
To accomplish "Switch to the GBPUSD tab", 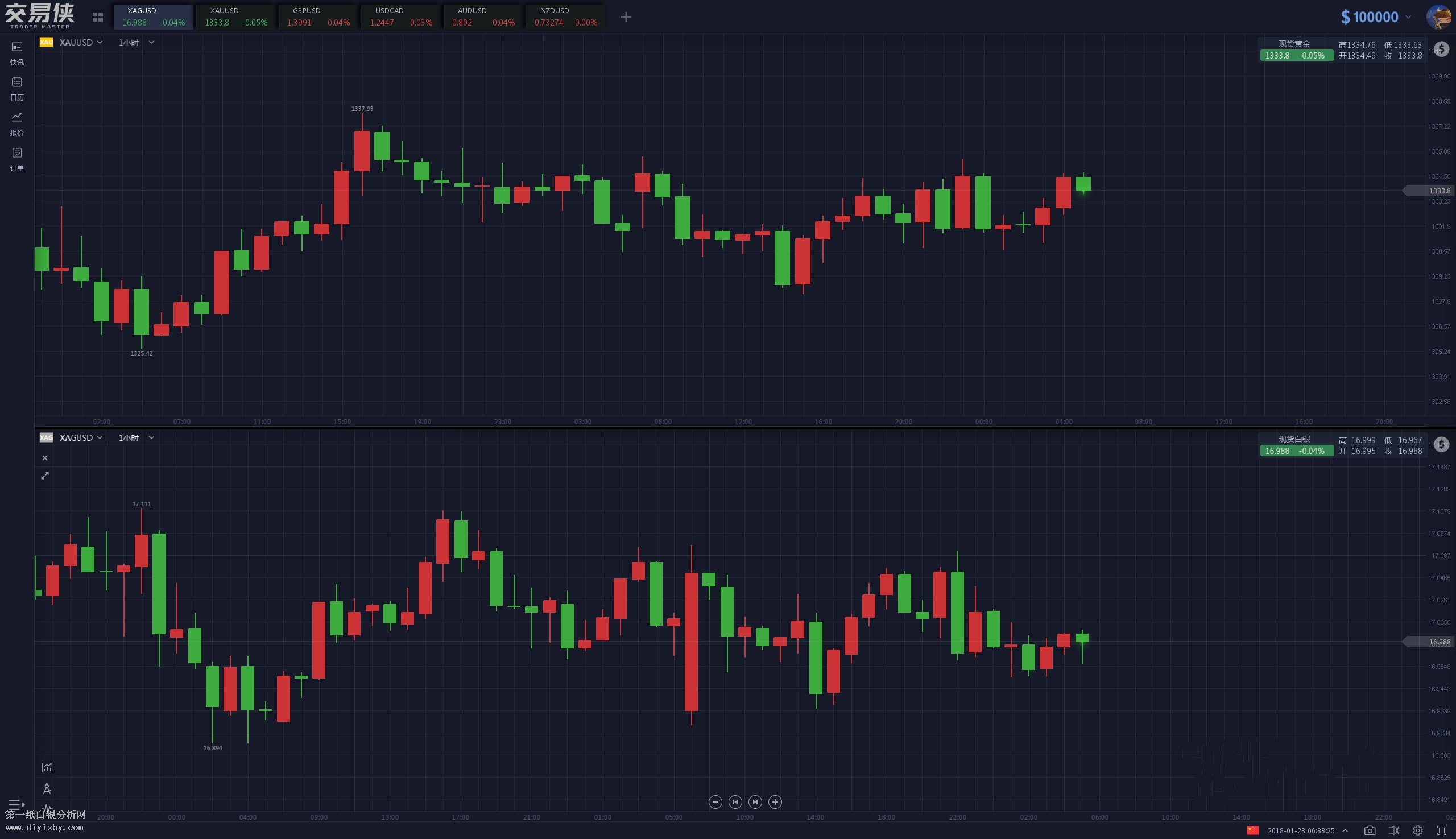I will [318, 16].
